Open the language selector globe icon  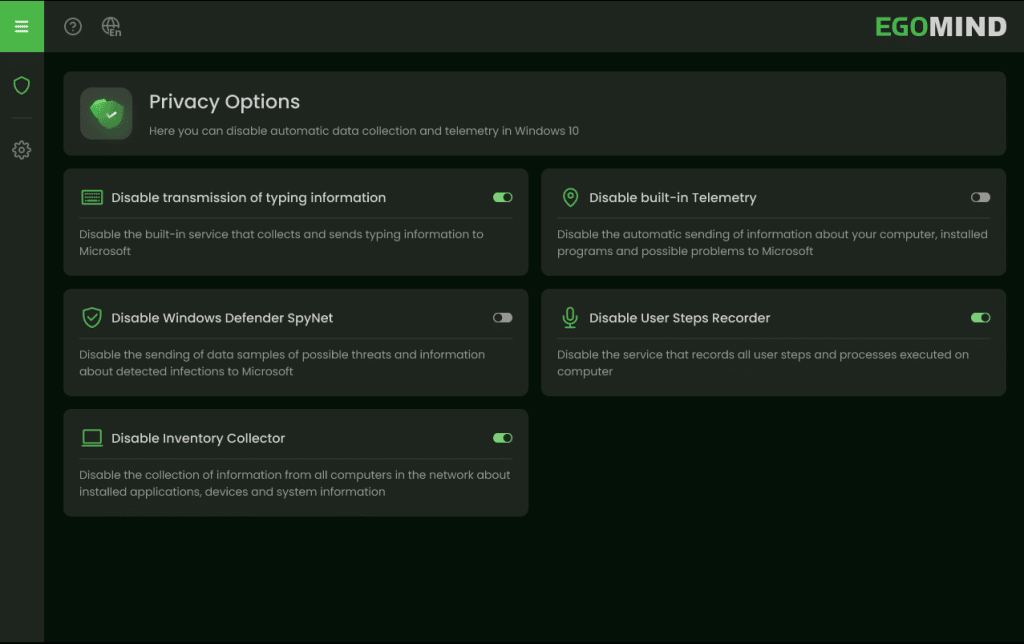click(111, 27)
